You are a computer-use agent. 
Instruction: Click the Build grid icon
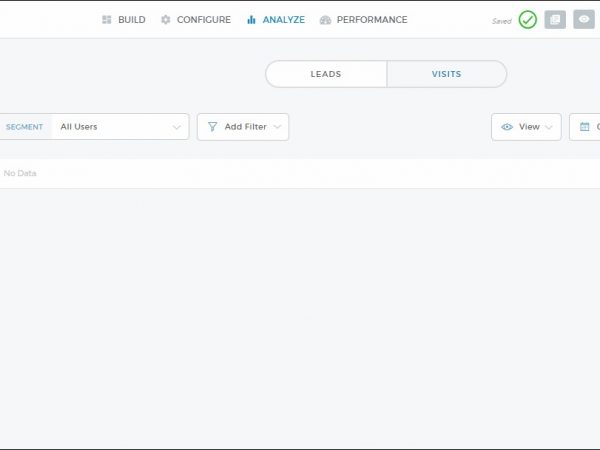(107, 20)
